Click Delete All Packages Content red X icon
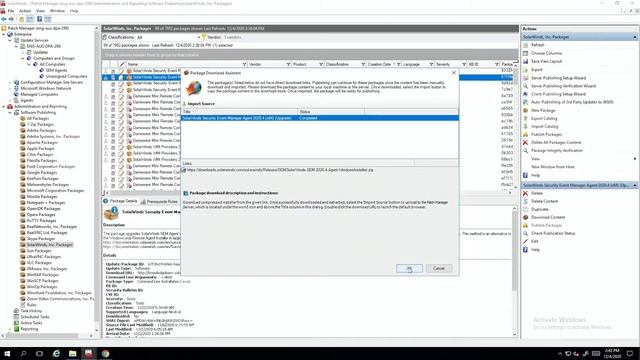640x360 pixels. click(x=526, y=142)
